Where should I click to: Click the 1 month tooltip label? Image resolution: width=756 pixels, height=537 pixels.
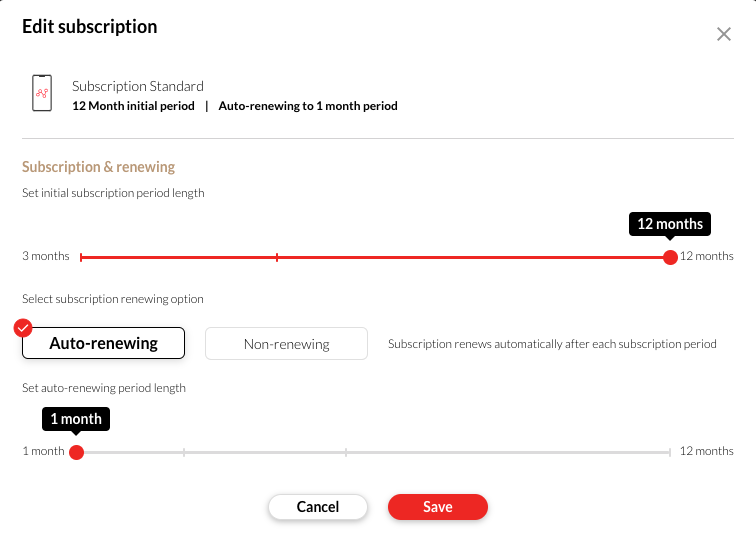pyautogui.click(x=76, y=419)
